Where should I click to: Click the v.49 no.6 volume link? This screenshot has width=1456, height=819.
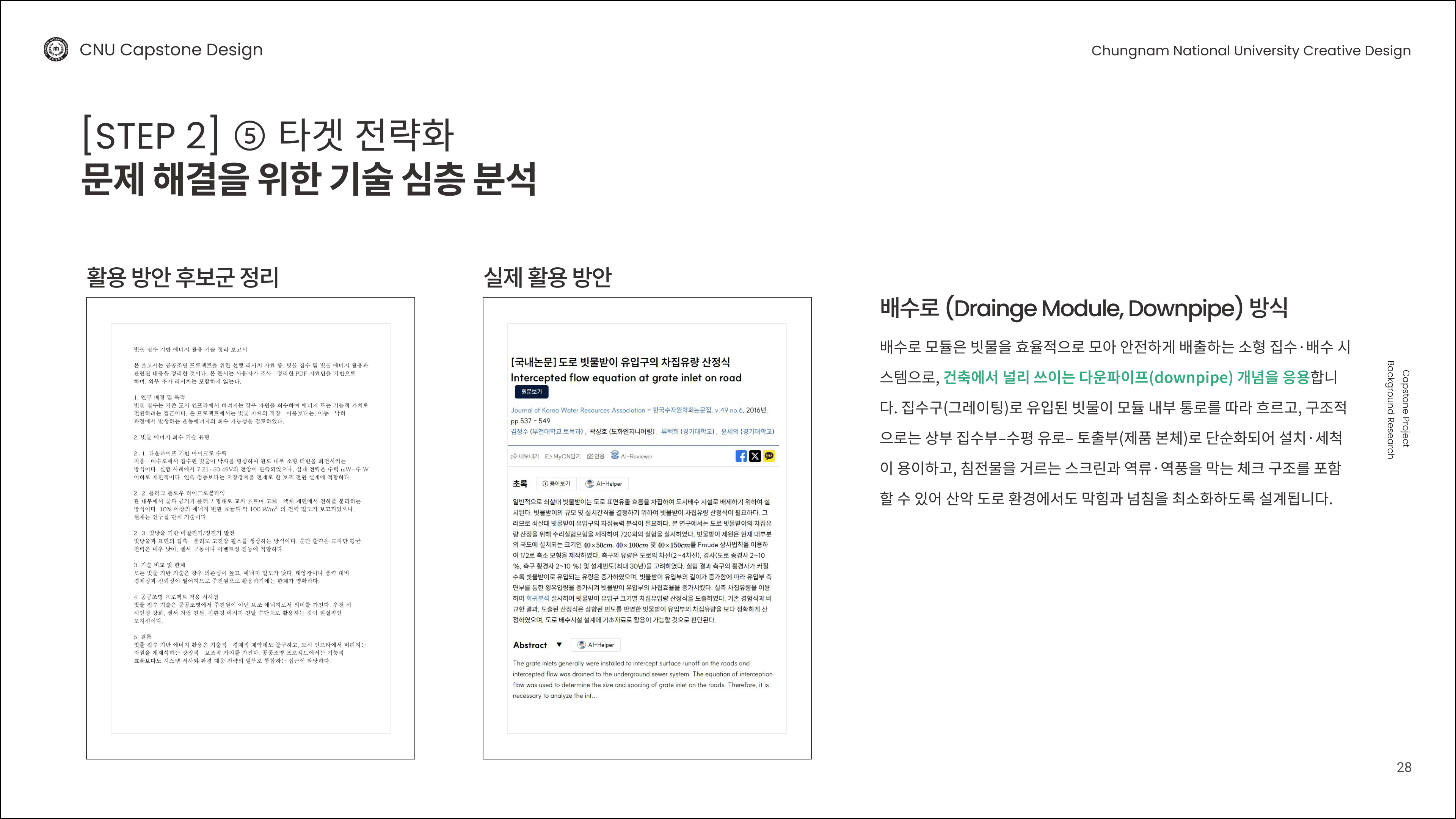coord(728,410)
